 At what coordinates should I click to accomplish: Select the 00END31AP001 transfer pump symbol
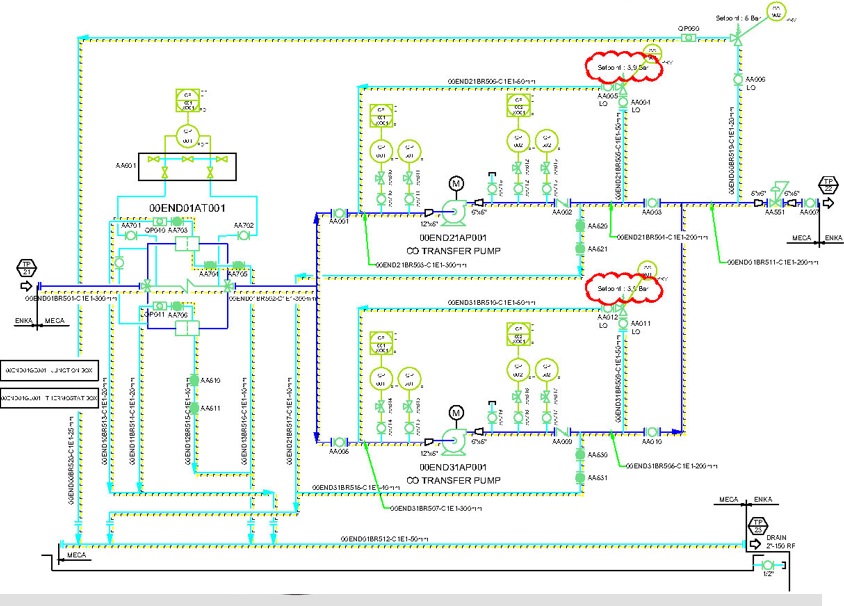tap(454, 439)
